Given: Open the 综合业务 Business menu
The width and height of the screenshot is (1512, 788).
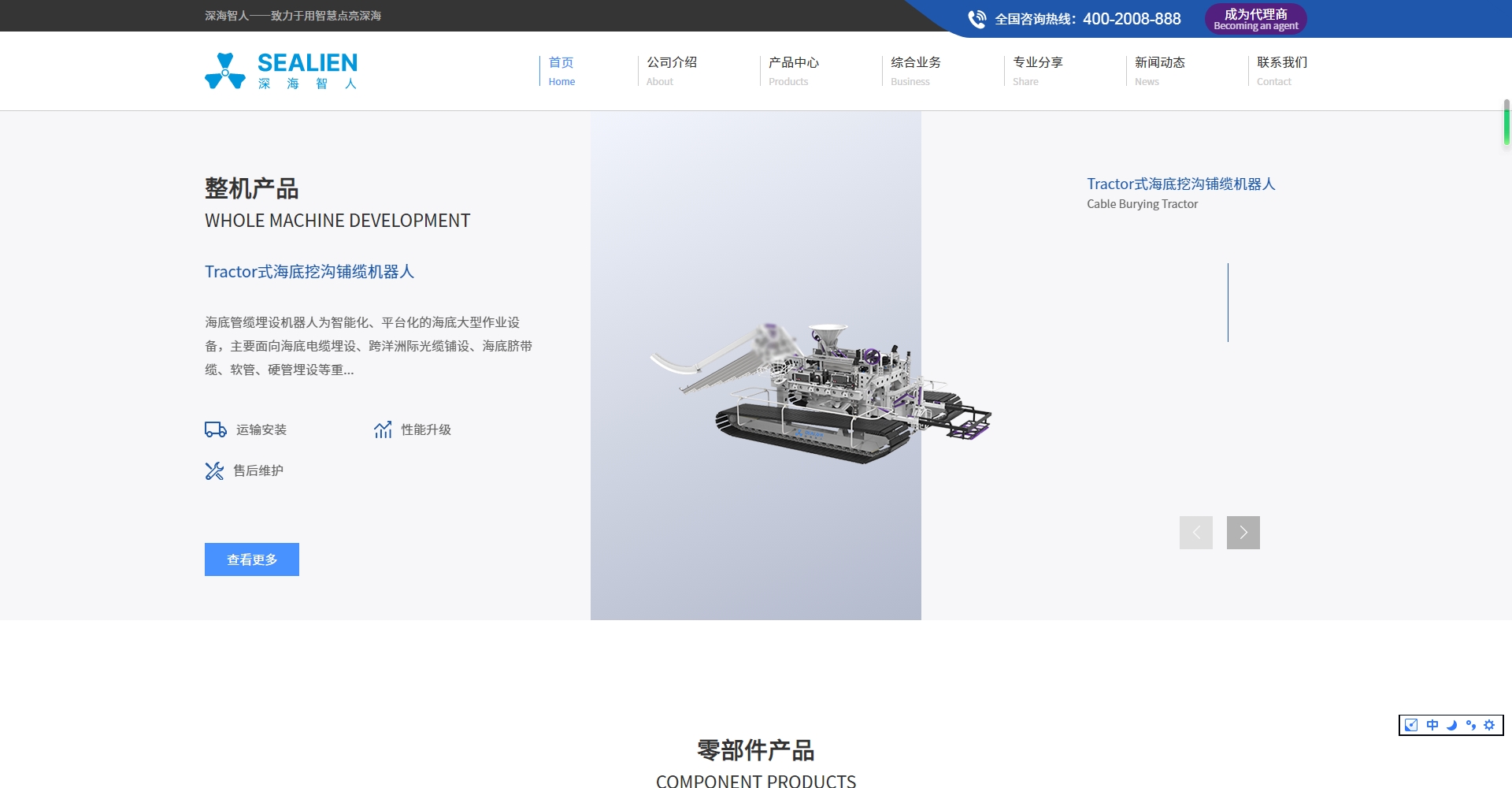Looking at the screenshot, I should click(x=915, y=70).
